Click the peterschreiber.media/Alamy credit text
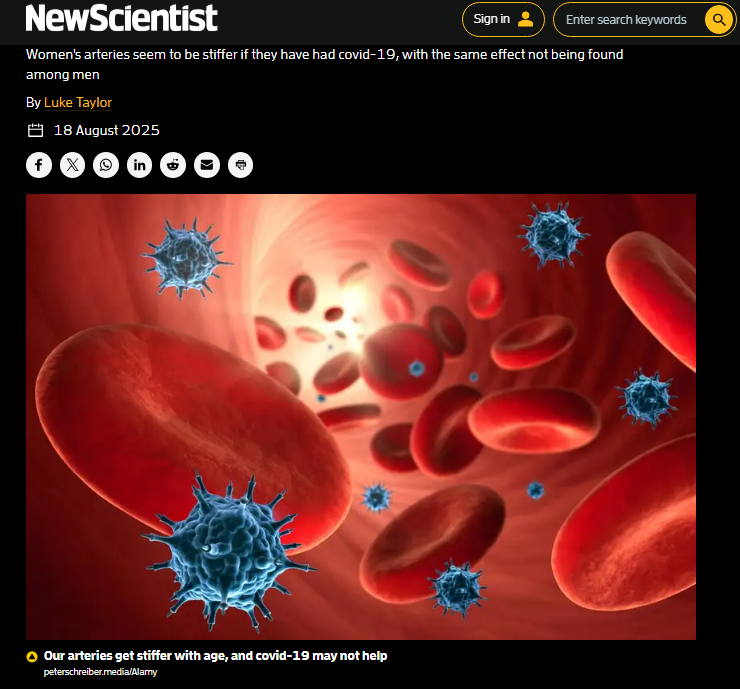Image resolution: width=740 pixels, height=689 pixels. [101, 672]
